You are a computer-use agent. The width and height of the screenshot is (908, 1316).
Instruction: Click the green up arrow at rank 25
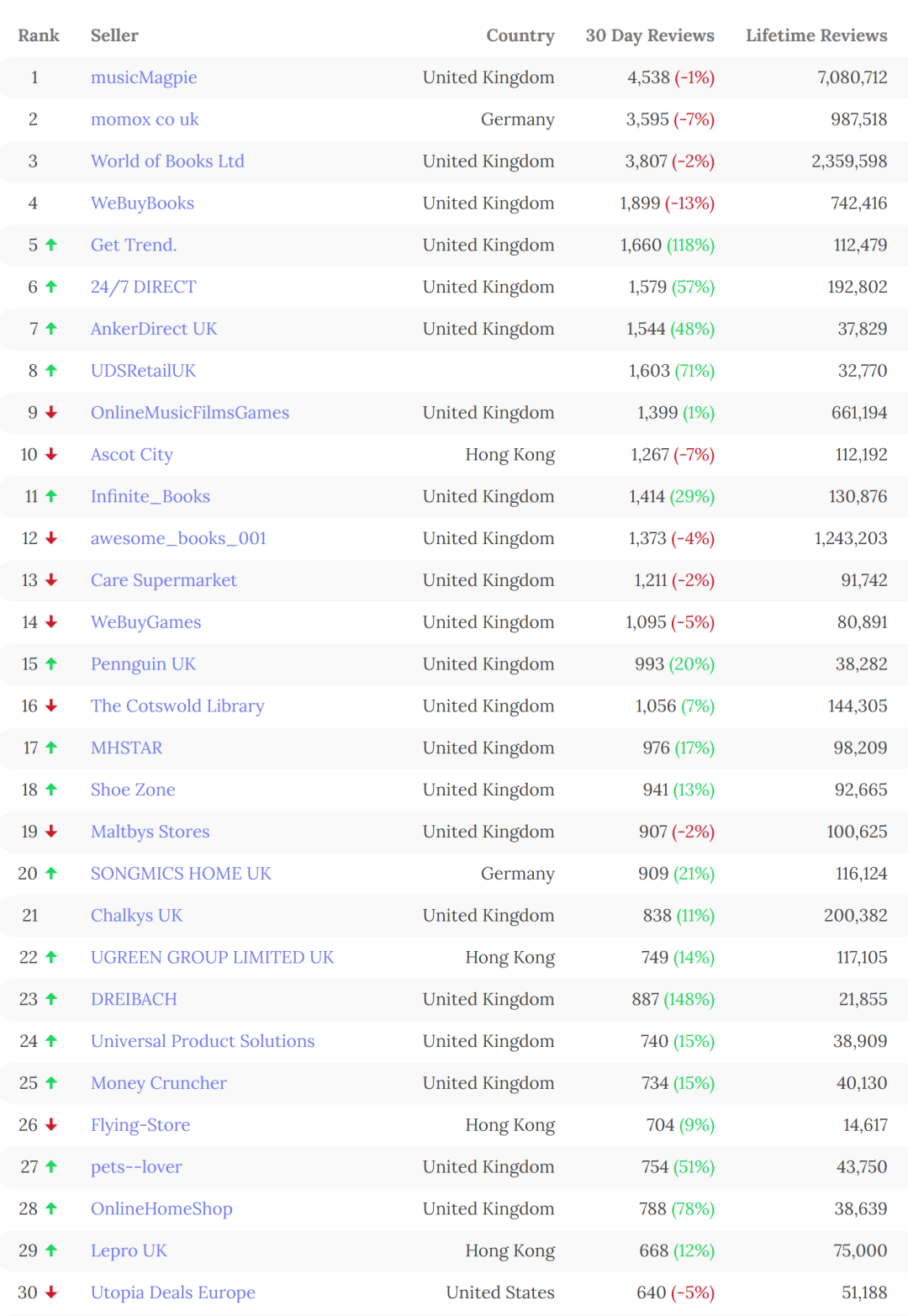point(51,1083)
